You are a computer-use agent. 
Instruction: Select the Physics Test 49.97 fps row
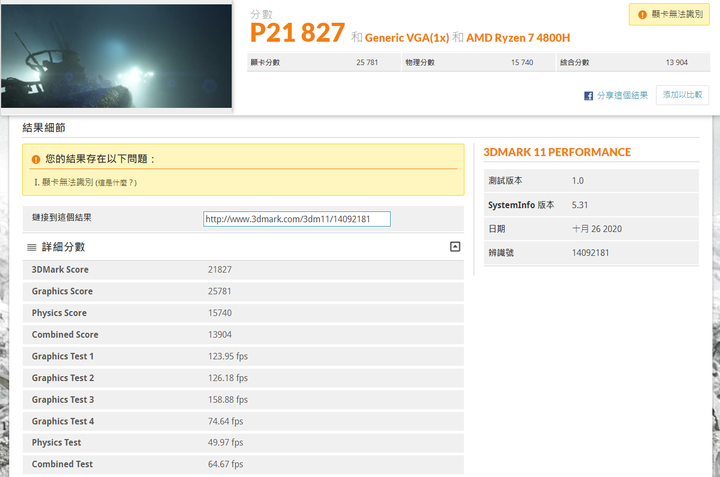coord(243,443)
